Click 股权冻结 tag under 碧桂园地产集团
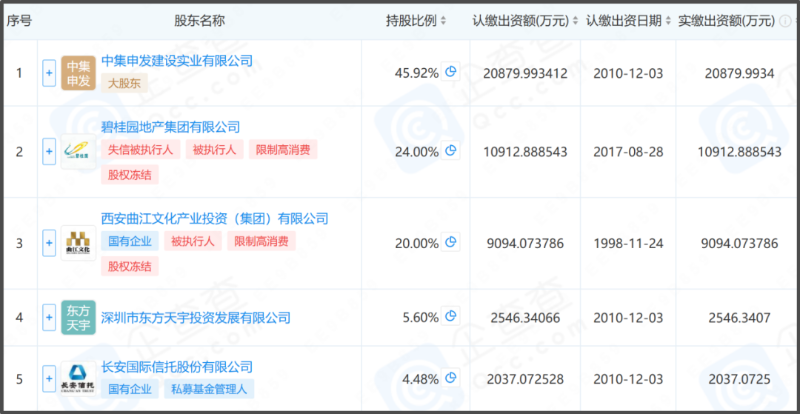The height and width of the screenshot is (414, 800). 130,175
